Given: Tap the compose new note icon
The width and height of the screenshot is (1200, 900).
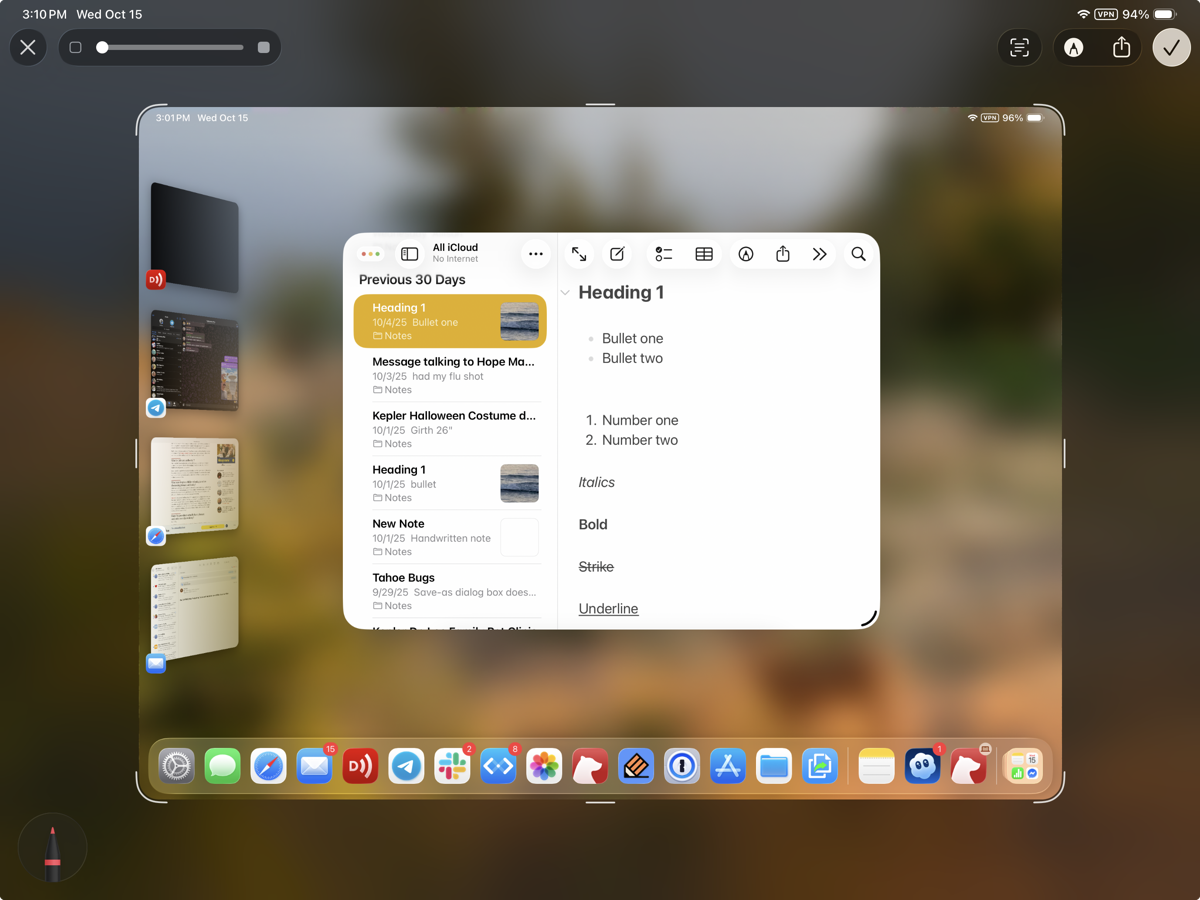Looking at the screenshot, I should 617,254.
